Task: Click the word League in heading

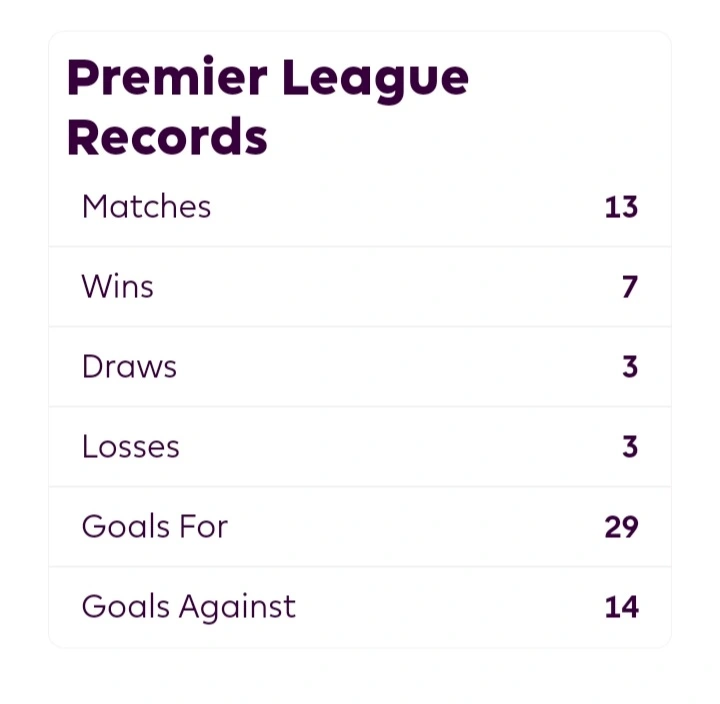Action: click(x=376, y=80)
